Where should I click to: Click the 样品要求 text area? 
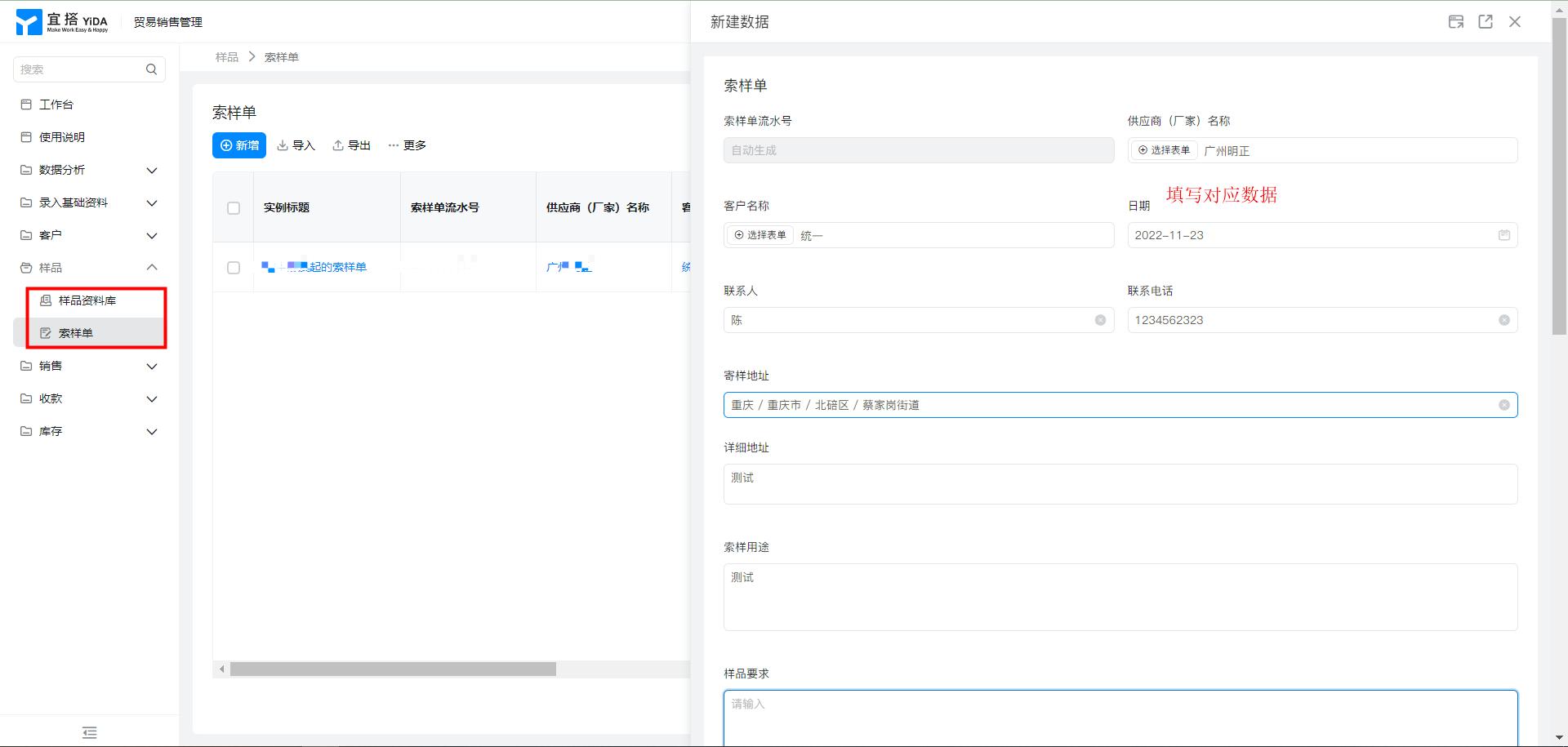pos(1120,718)
